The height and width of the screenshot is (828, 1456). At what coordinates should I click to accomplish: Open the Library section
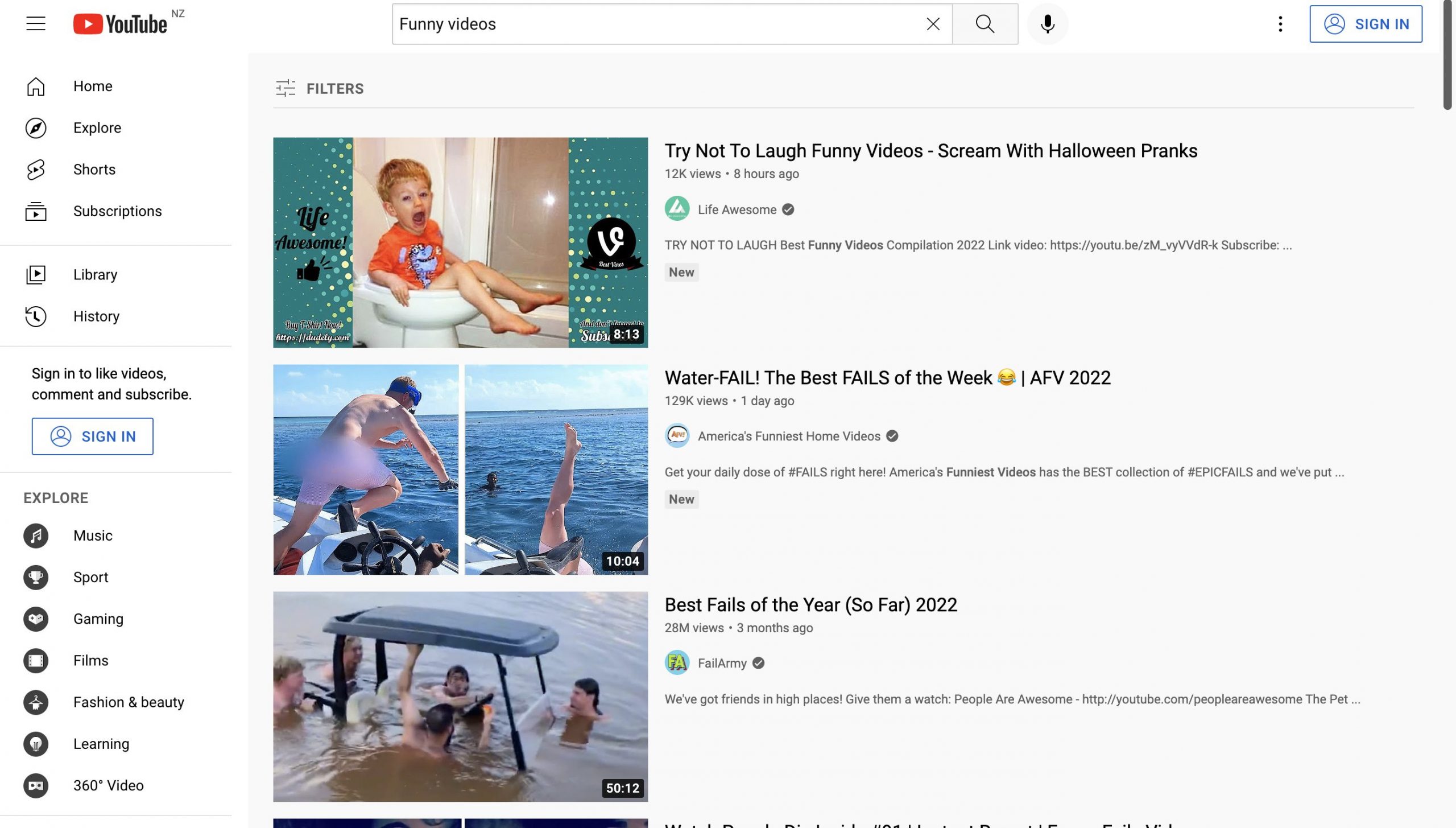(x=95, y=275)
